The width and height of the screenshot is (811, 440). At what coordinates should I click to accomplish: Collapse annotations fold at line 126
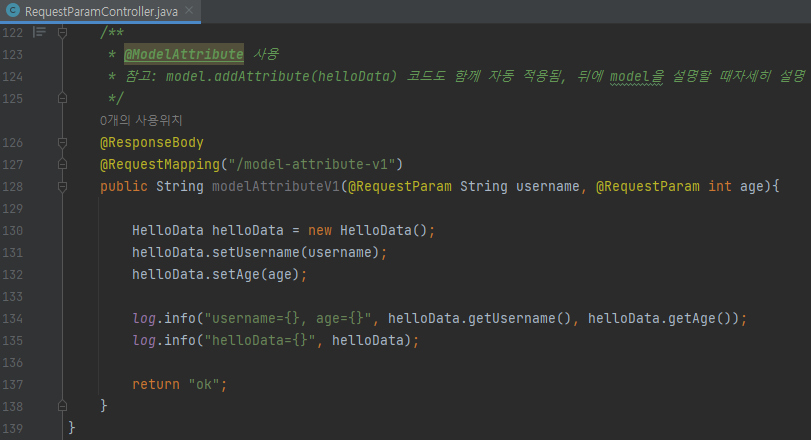[62, 142]
